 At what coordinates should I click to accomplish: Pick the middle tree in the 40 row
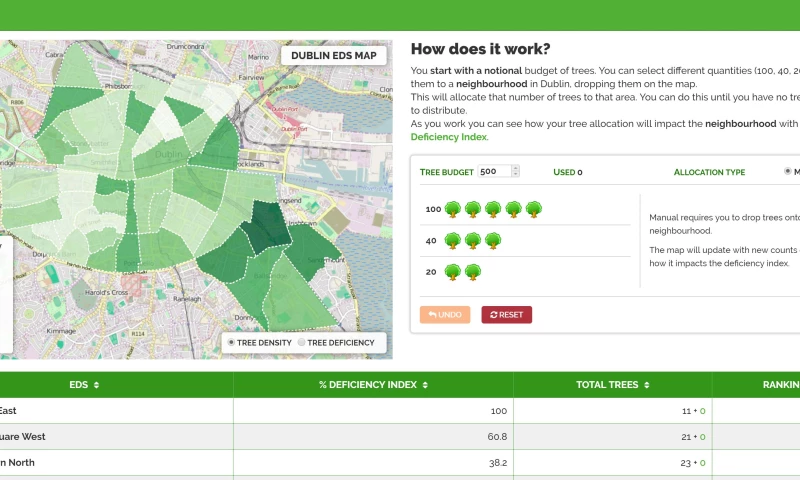(x=473, y=241)
